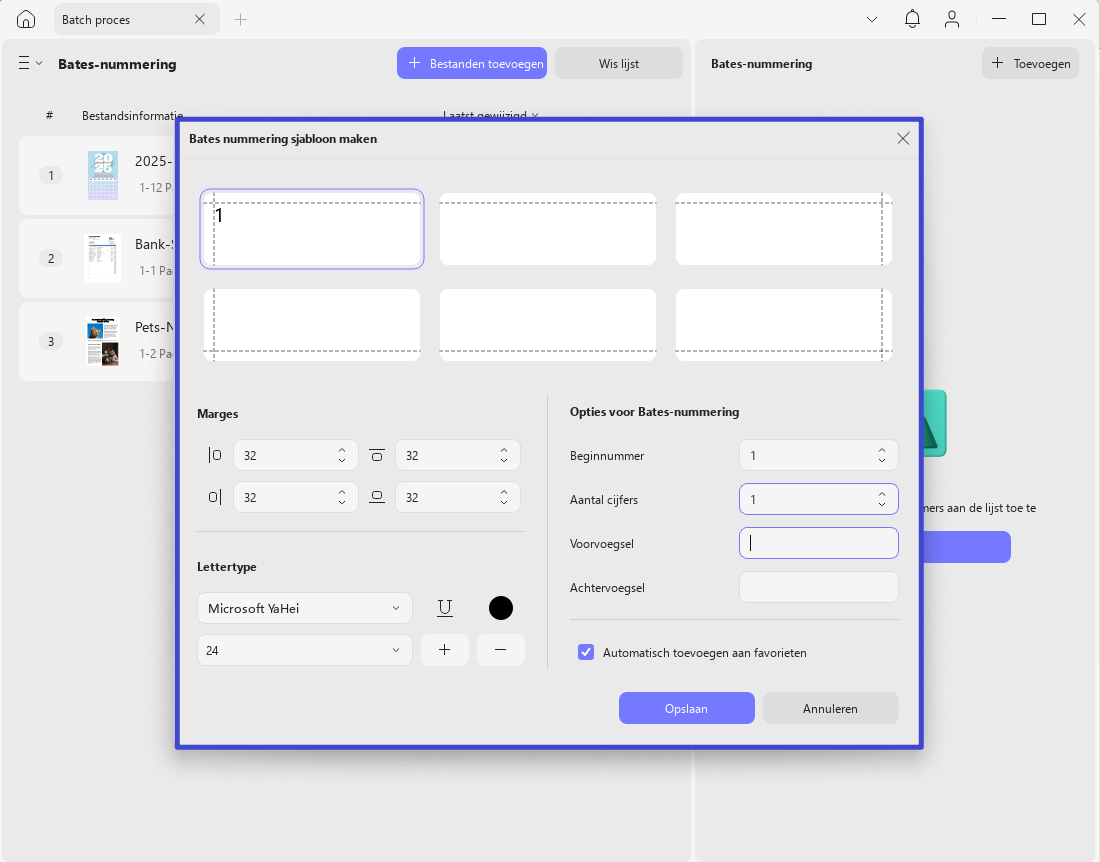Click the Opslaan button

coord(686,708)
